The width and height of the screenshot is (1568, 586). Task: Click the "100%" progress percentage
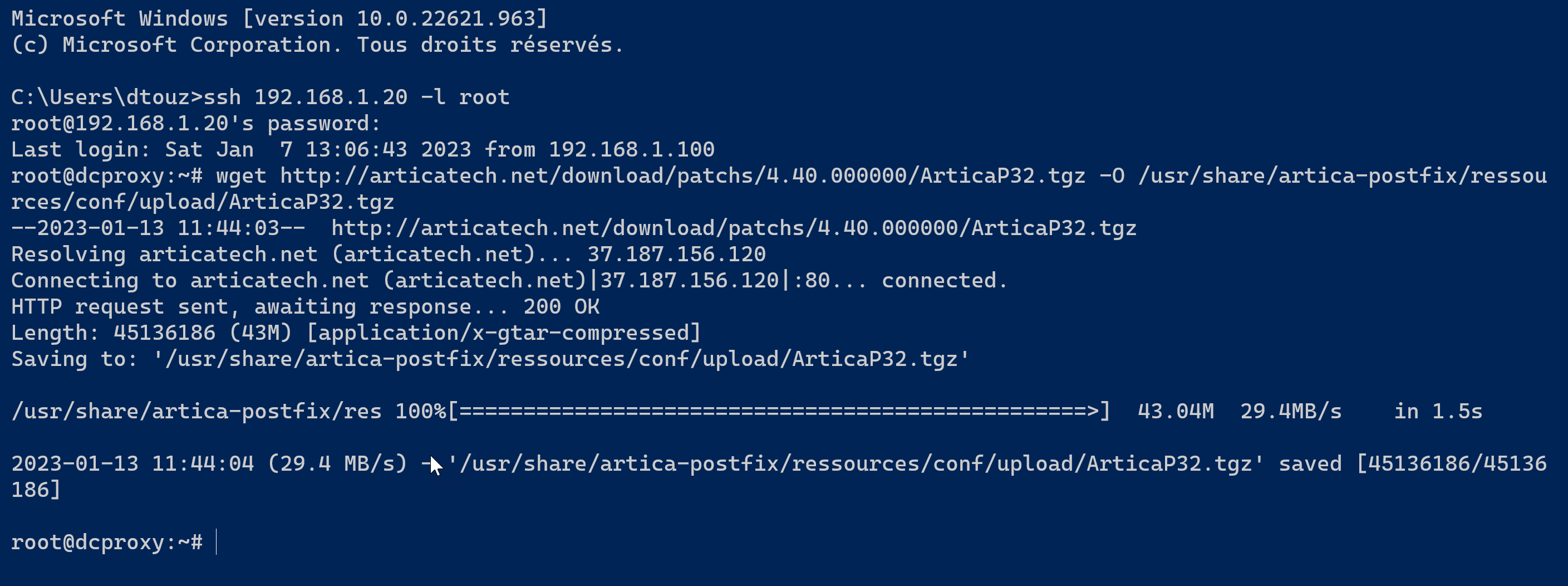(420, 412)
